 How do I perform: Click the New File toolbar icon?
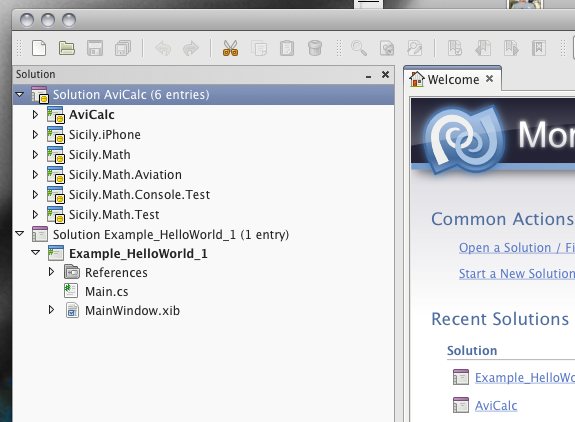point(39,48)
